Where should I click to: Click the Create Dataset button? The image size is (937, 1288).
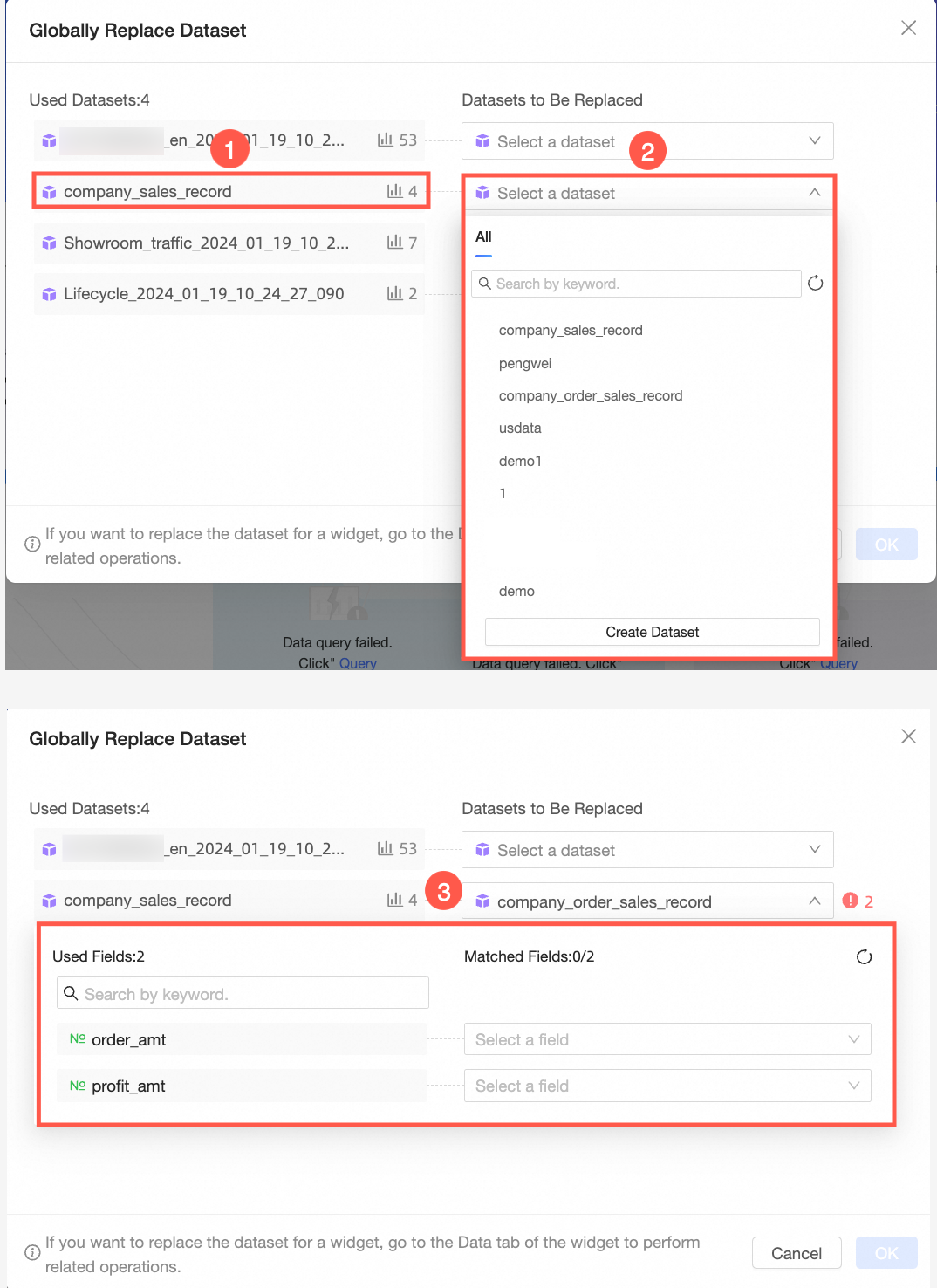click(652, 632)
